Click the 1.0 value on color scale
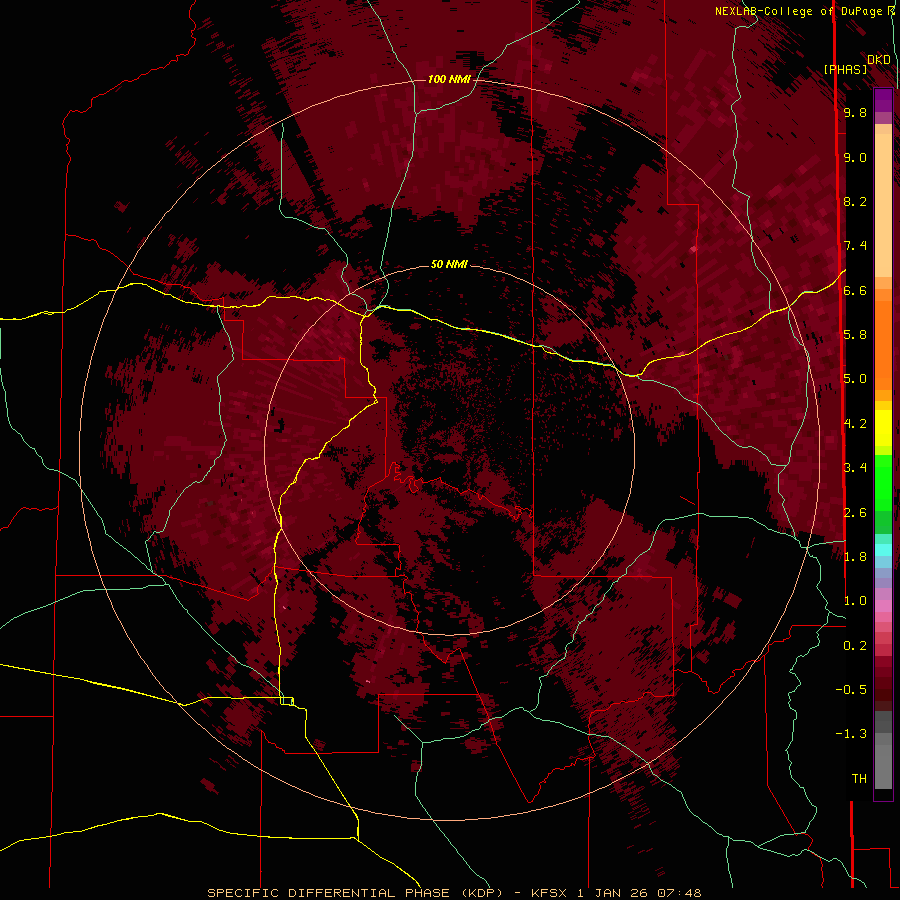The image size is (900, 900). (x=855, y=601)
